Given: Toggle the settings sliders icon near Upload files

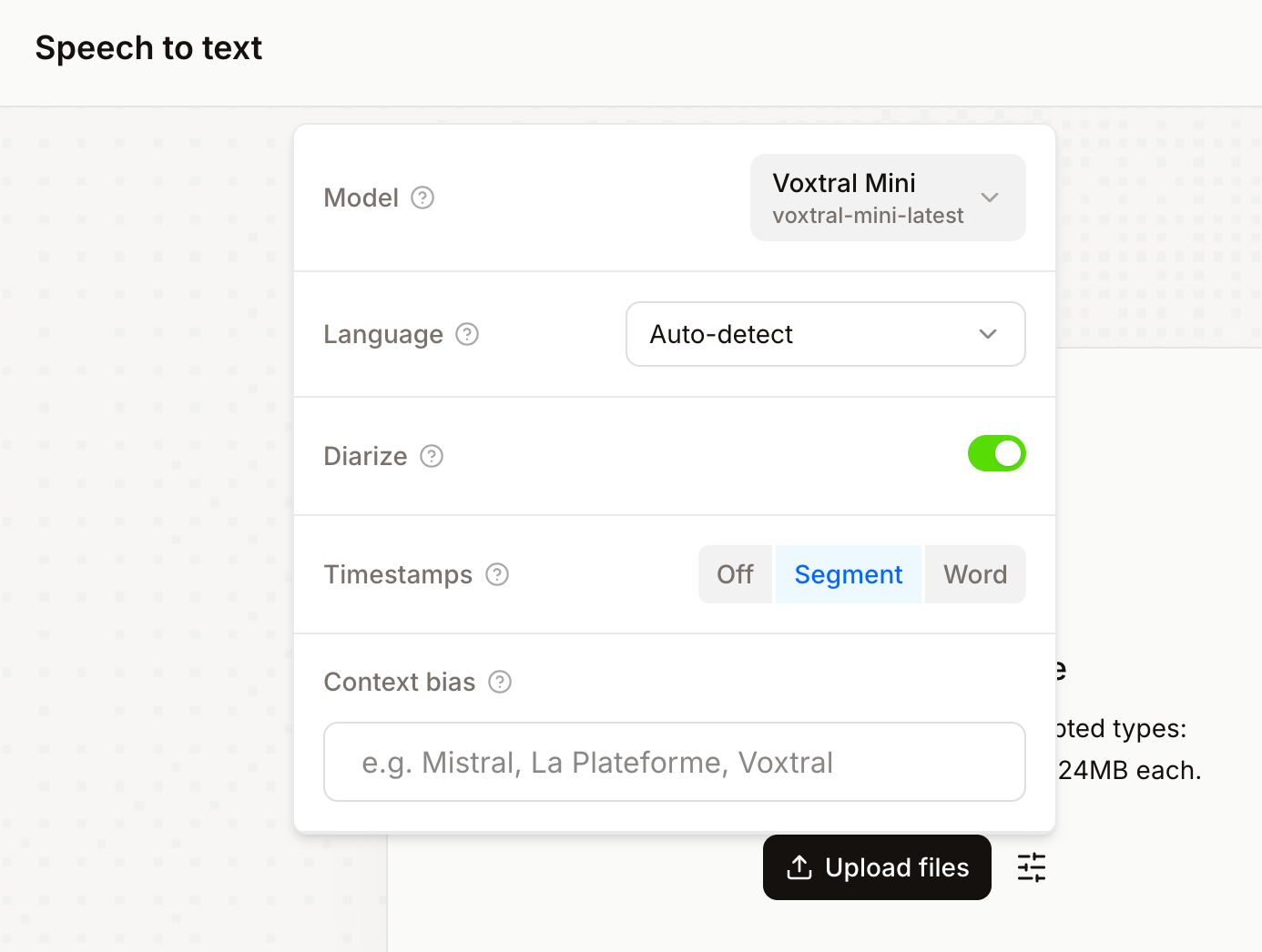Looking at the screenshot, I should 1031,867.
